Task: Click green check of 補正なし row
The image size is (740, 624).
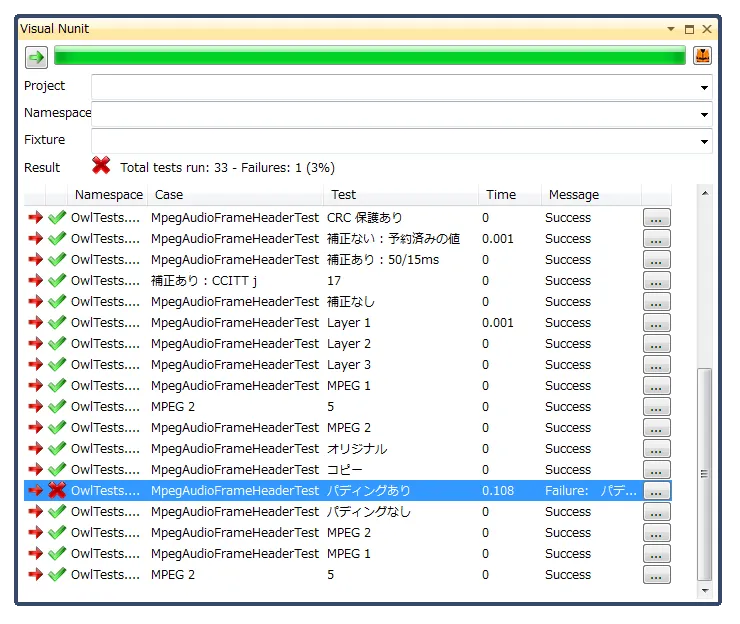Action: pyautogui.click(x=57, y=302)
